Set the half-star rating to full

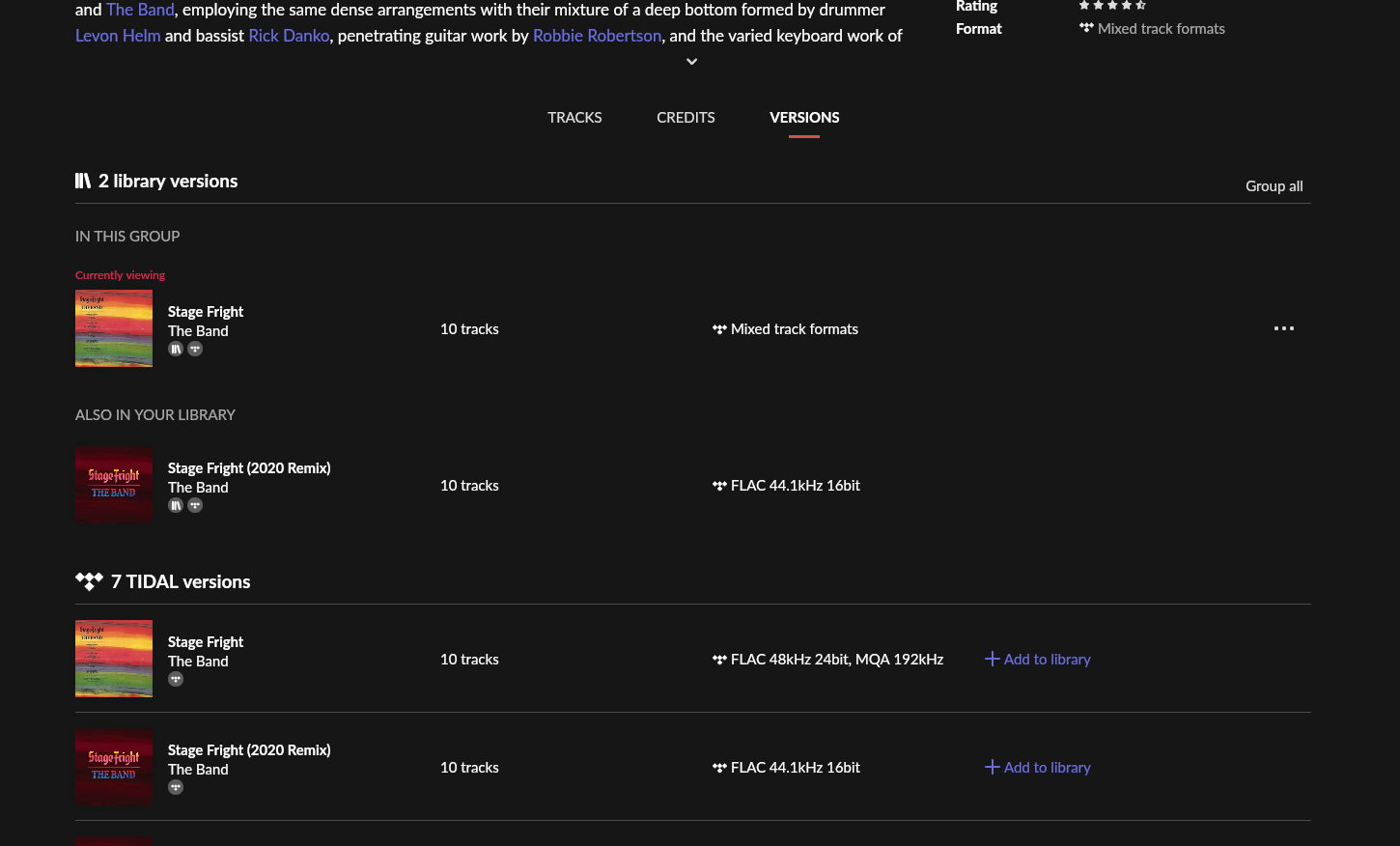1140,6
